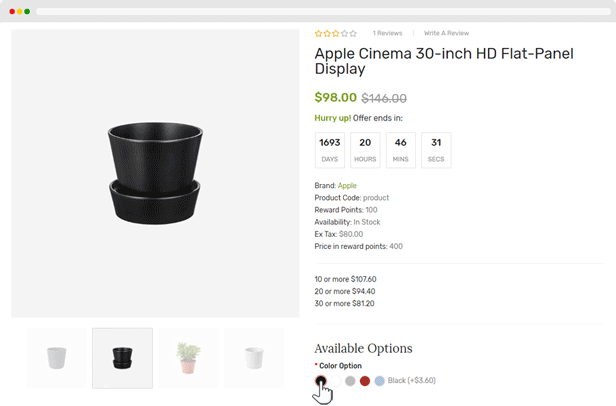Show the pink planter with plant thumbnail
Screen dimensions: 616x406
point(188,358)
